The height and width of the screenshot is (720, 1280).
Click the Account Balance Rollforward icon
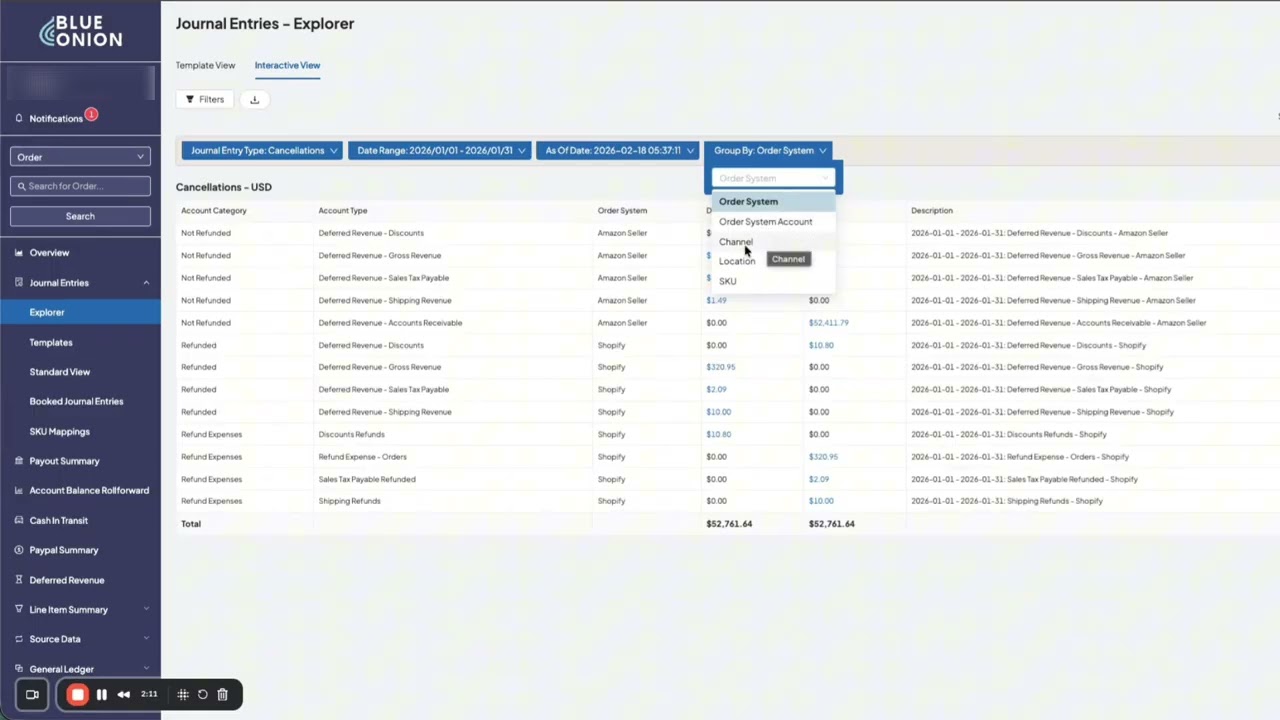point(19,491)
